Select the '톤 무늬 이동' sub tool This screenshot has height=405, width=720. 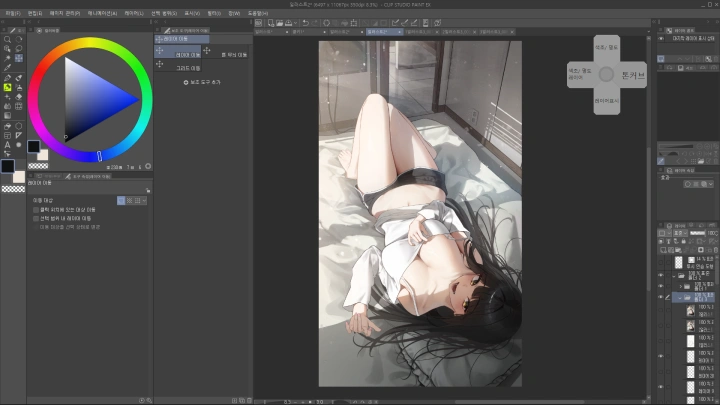(x=226, y=51)
